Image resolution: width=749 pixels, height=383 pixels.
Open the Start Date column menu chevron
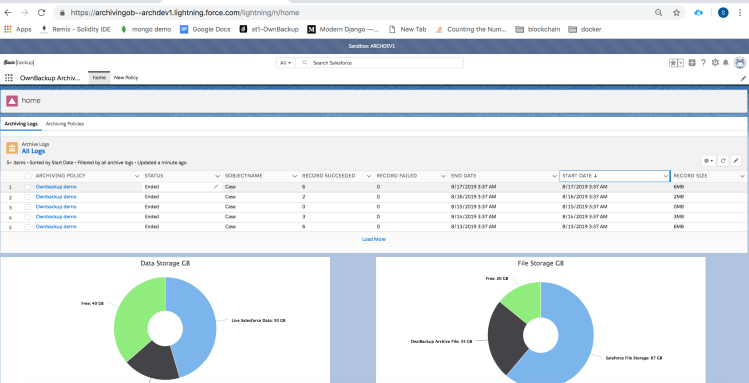(666, 176)
